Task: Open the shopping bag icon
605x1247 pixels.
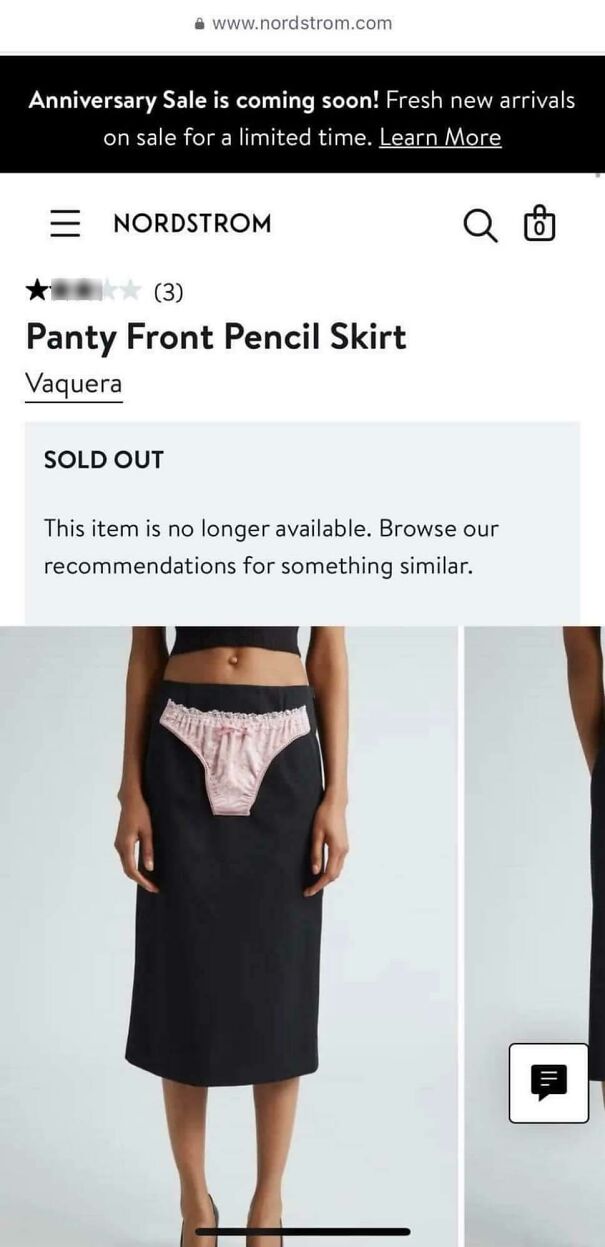Action: (539, 223)
